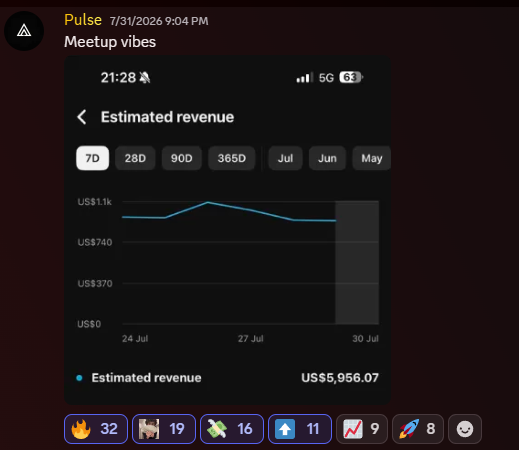
Task: Select the 365D time range chip
Action: pyautogui.click(x=232, y=158)
